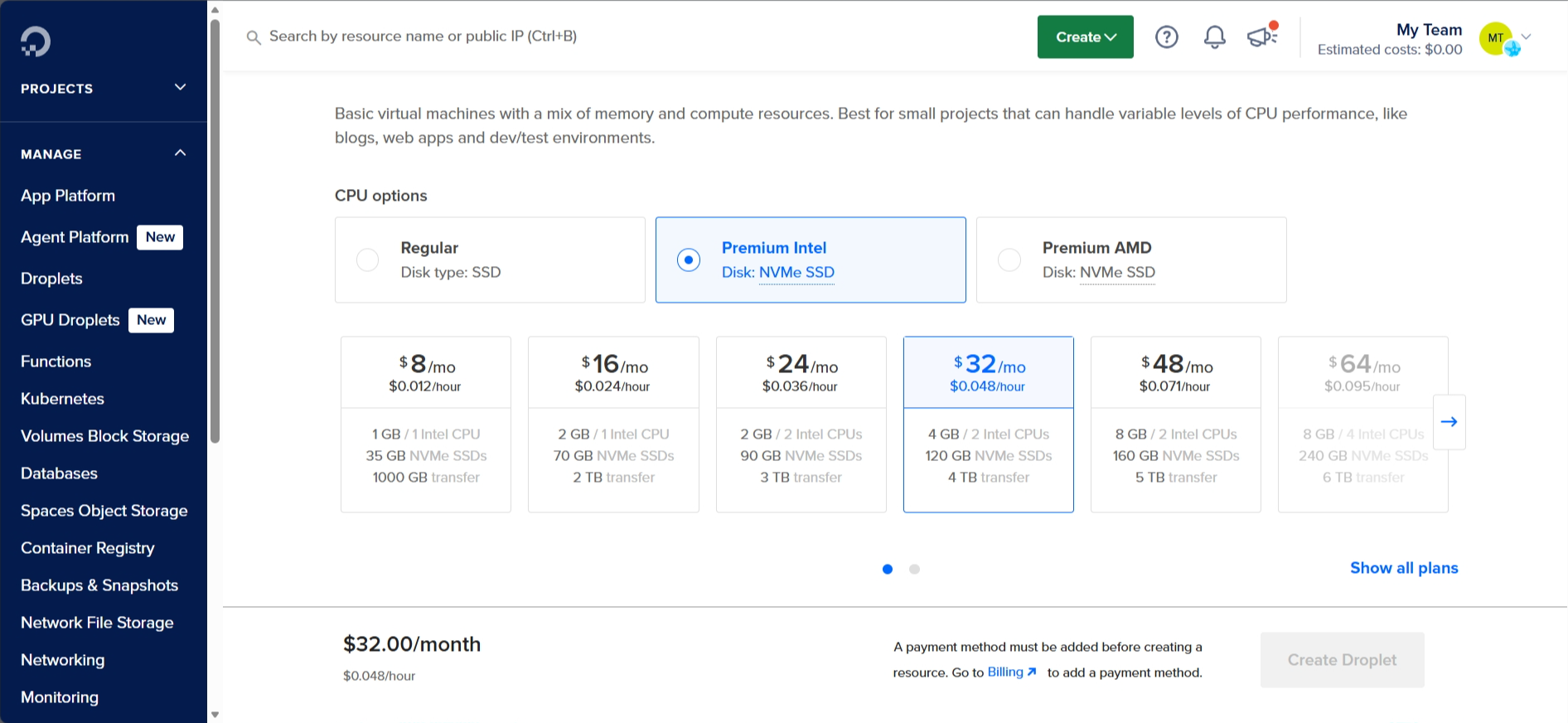The image size is (1568, 723).
Task: Open the Create dropdown button
Action: pos(1086,36)
